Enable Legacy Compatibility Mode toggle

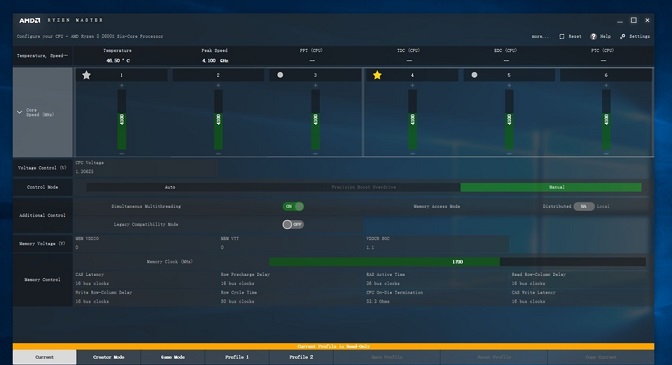click(x=293, y=224)
